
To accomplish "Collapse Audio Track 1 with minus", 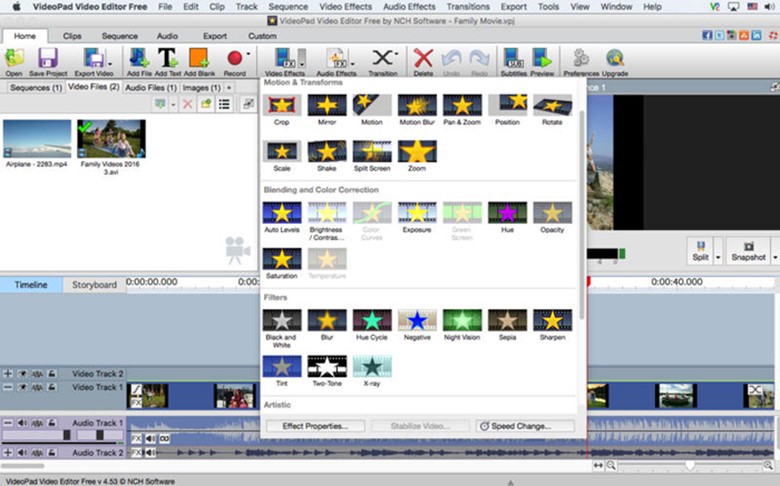I will 7,423.
